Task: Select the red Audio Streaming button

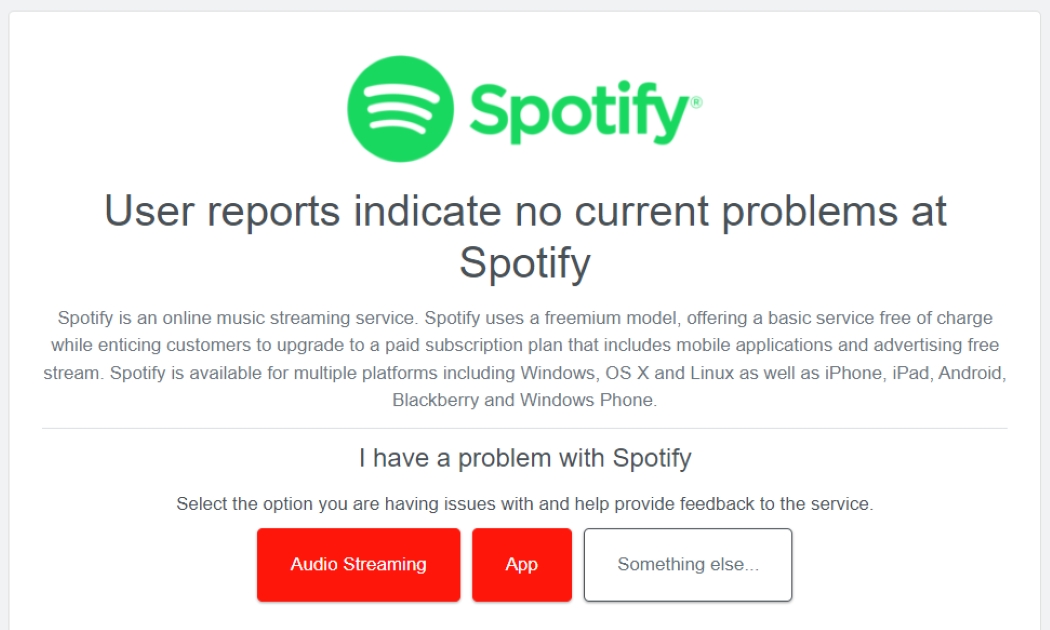Action: coord(358,564)
